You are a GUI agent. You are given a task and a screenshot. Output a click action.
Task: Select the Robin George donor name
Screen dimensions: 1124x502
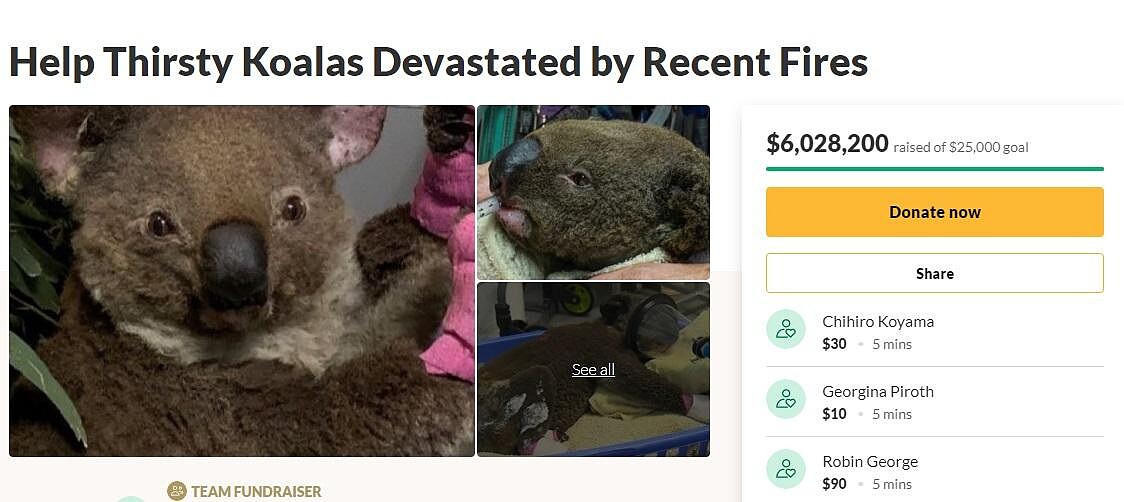click(870, 461)
